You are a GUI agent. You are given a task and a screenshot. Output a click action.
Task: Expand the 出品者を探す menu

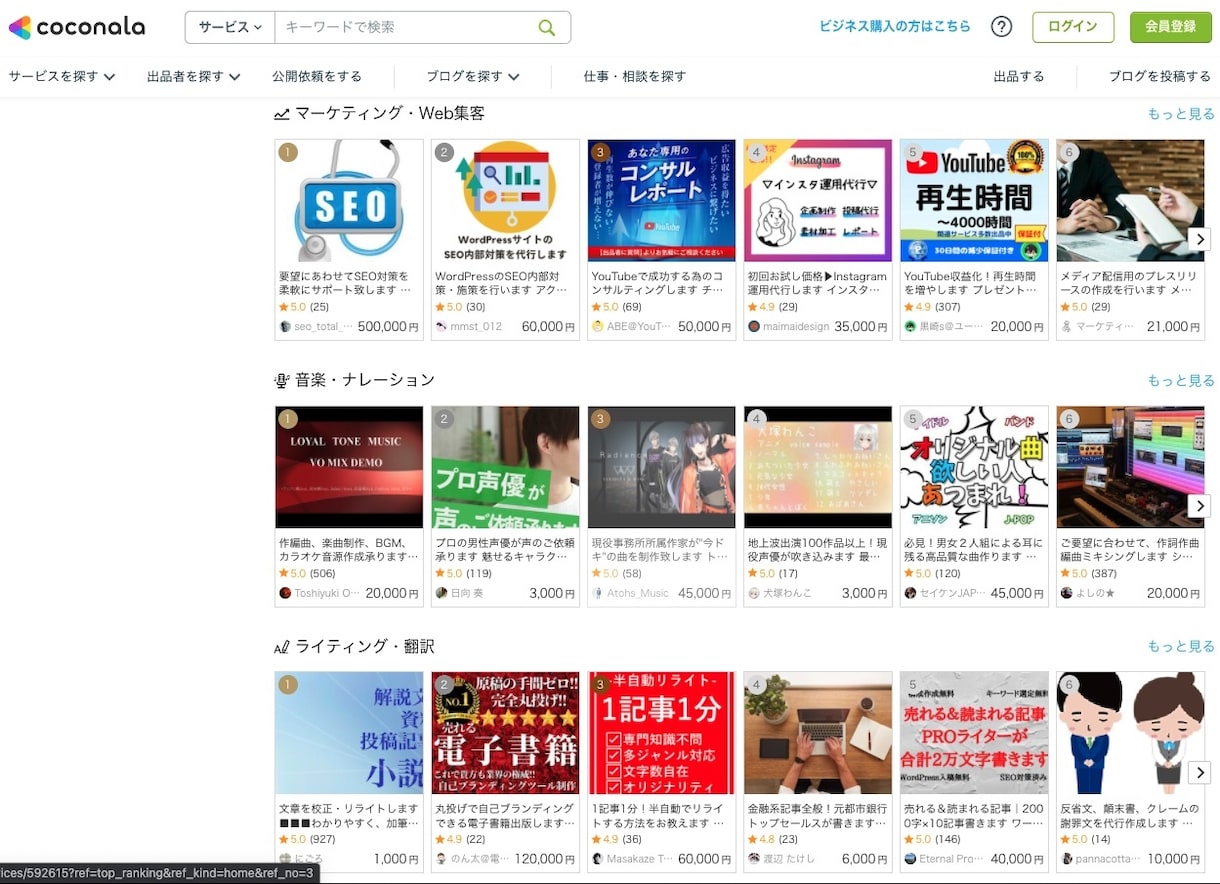click(x=194, y=76)
